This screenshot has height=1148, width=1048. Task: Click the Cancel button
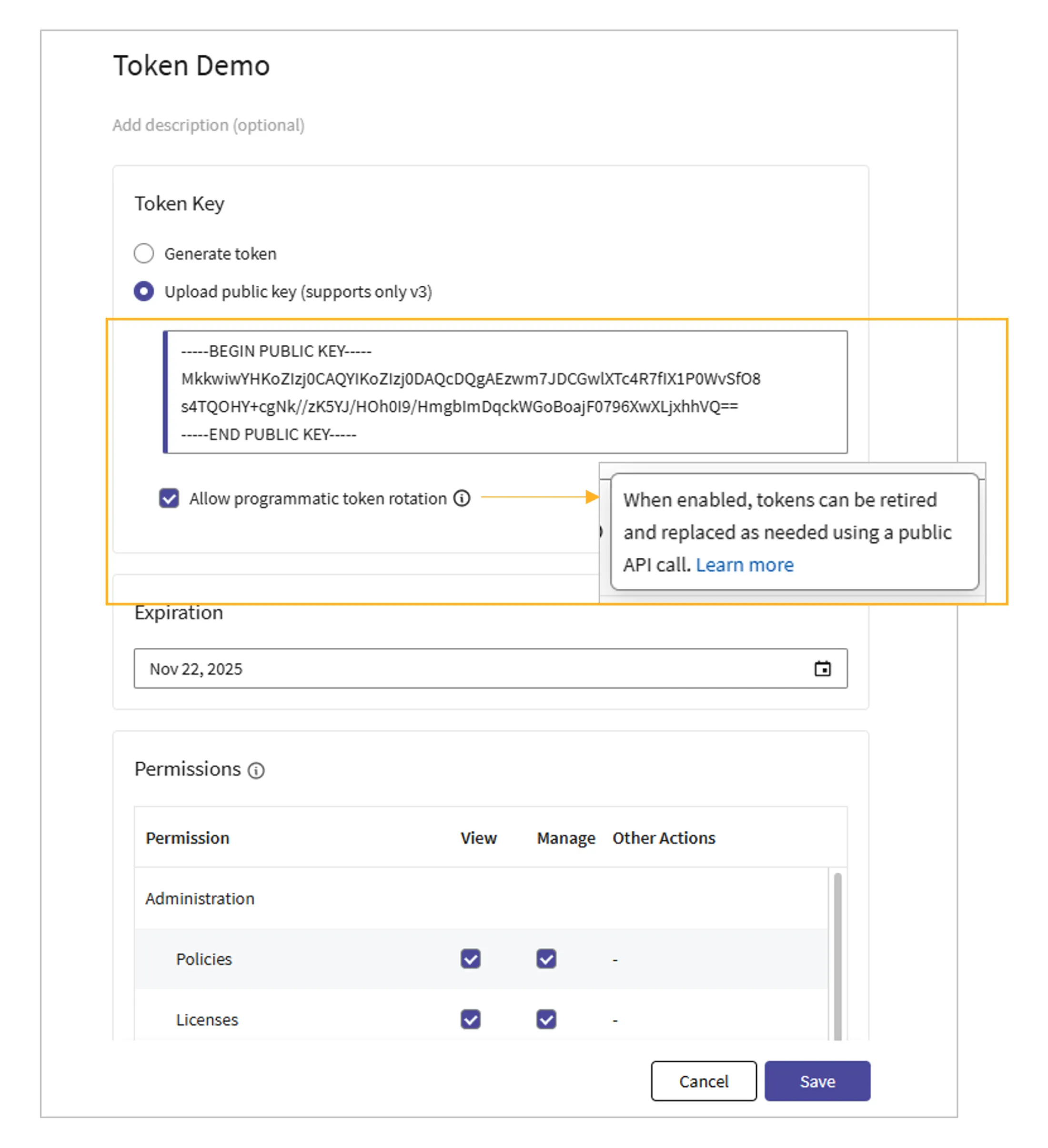[x=704, y=1081]
